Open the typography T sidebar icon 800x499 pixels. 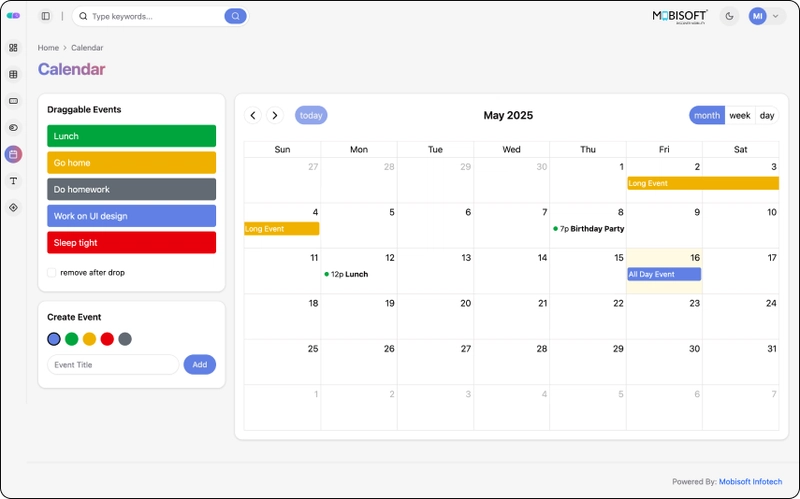click(x=13, y=181)
